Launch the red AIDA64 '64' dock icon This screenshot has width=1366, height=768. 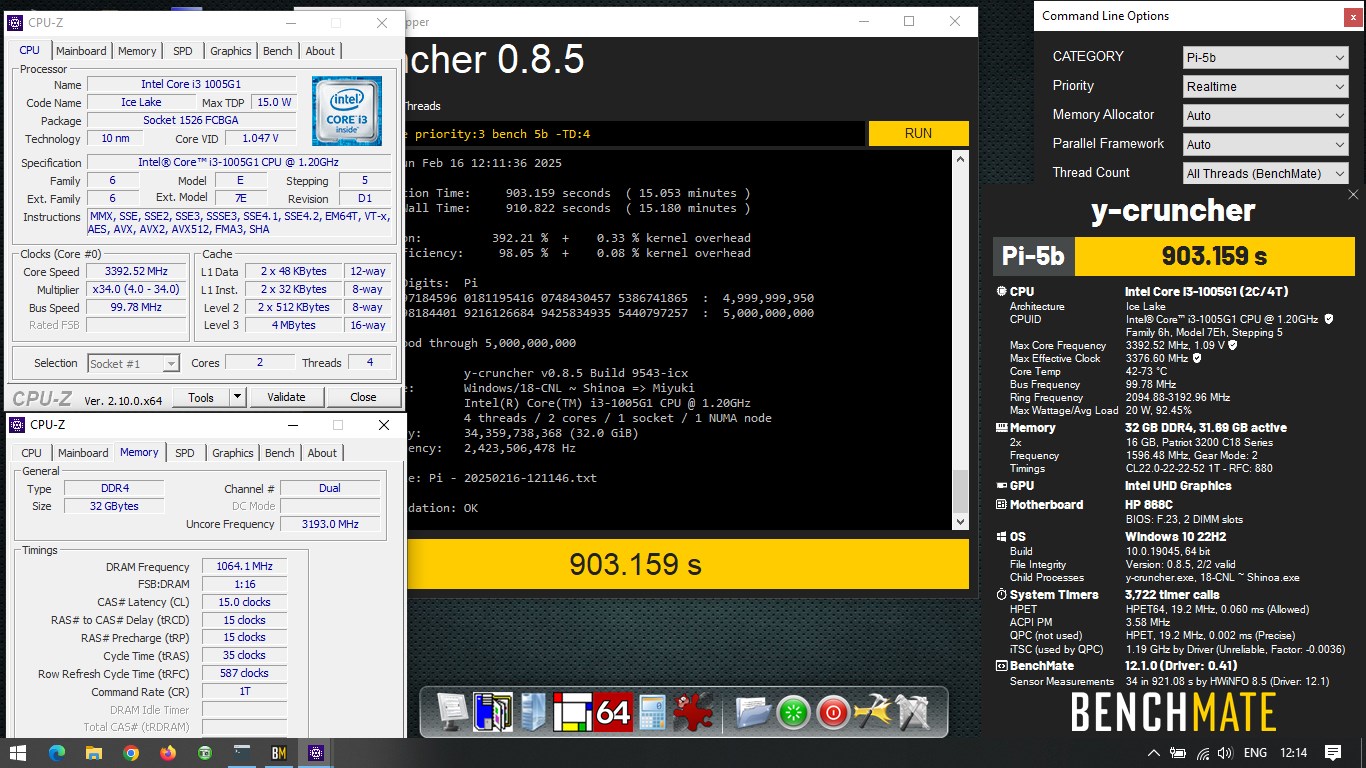613,712
